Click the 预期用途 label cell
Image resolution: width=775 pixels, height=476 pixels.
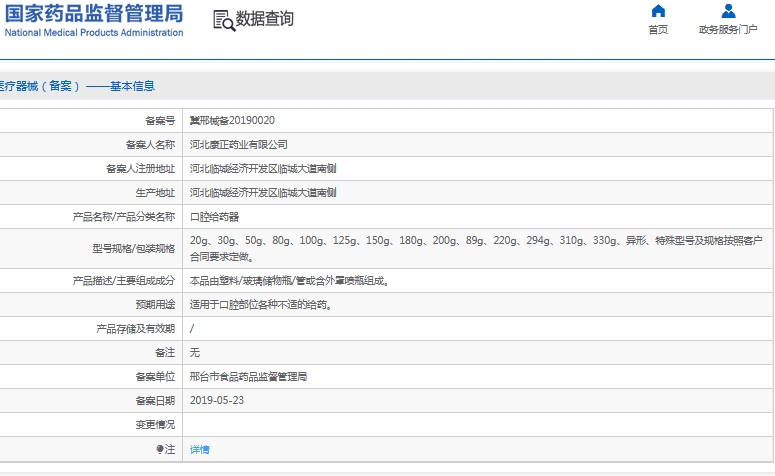pos(91,305)
